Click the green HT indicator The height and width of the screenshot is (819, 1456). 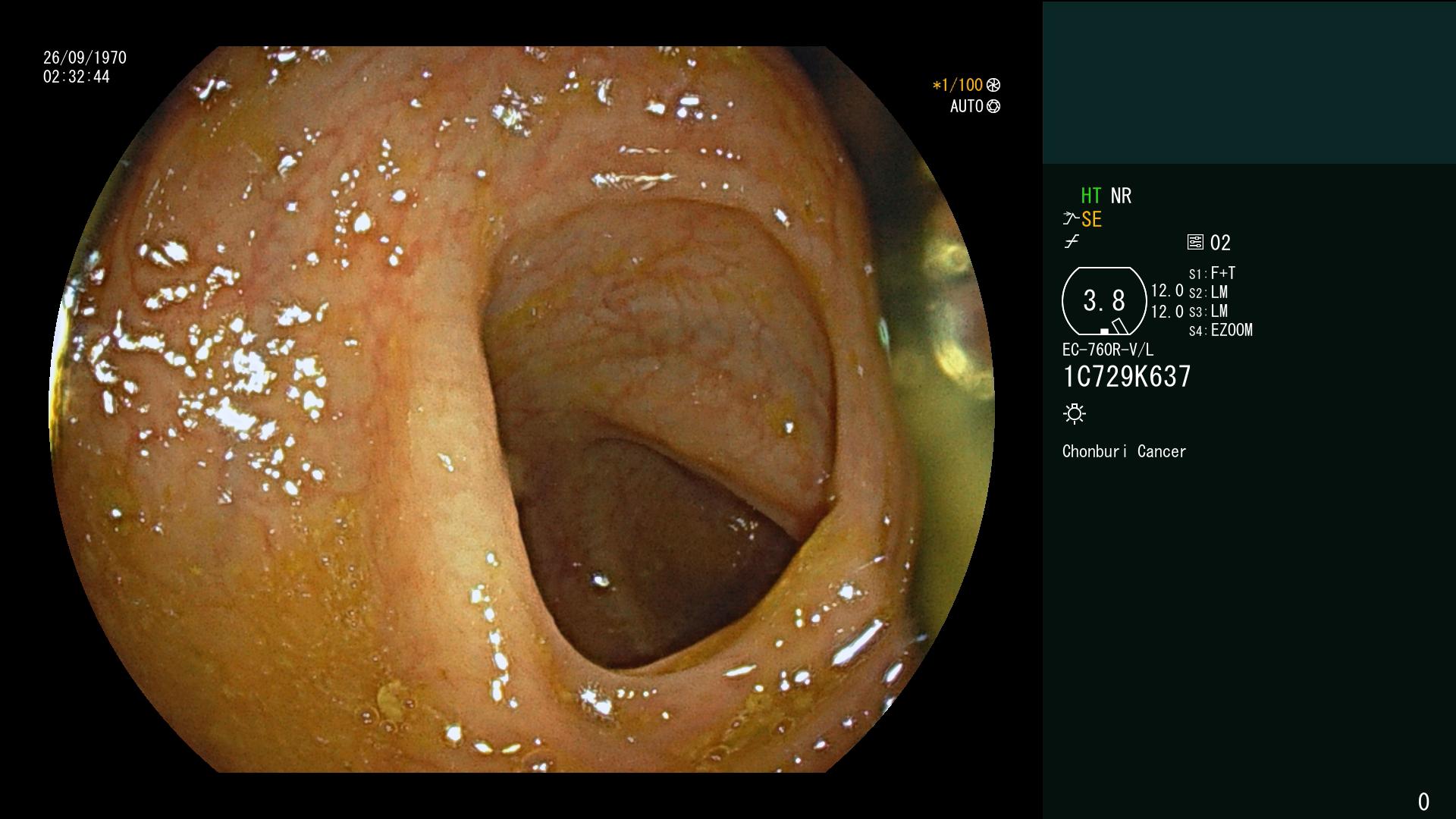[x=1091, y=196]
